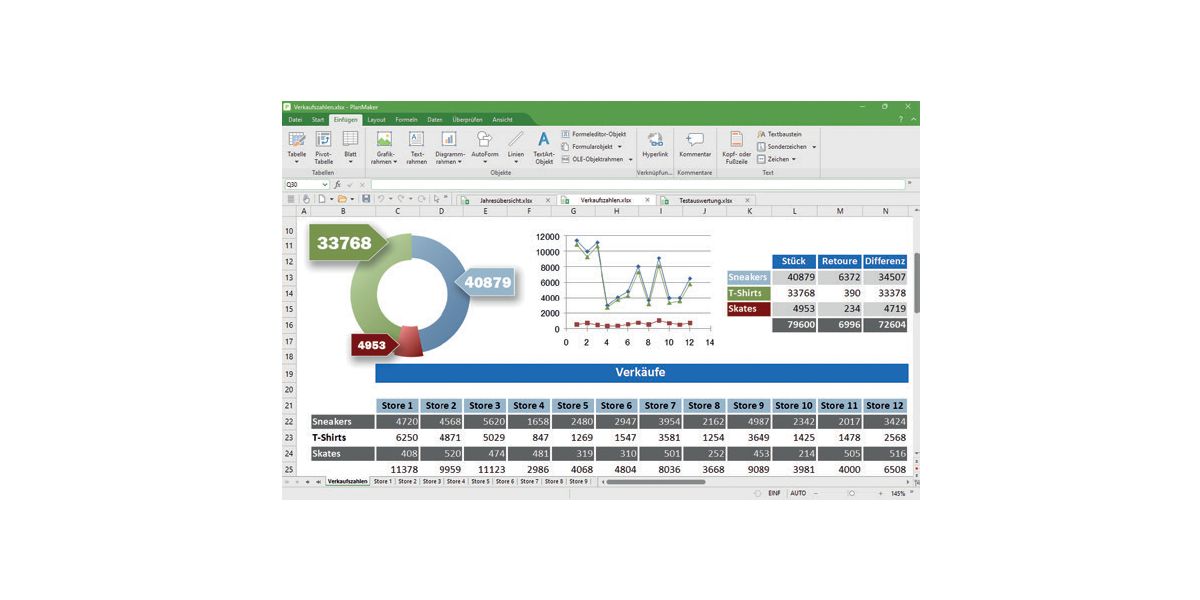Open the Sonderzeichen dropdown
This screenshot has width=1200, height=600.
[x=813, y=147]
